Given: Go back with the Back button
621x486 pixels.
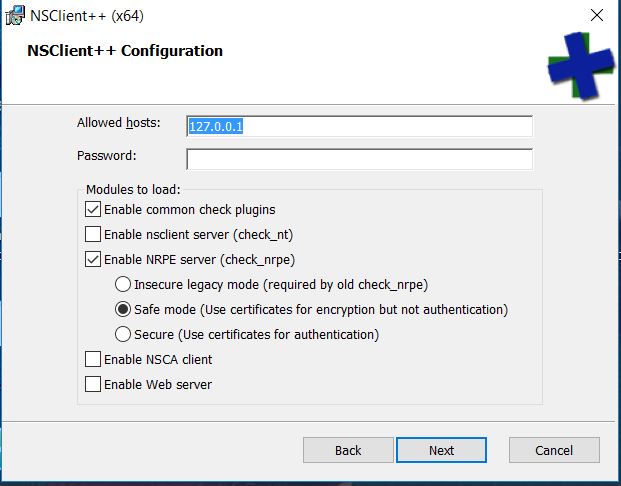Looking at the screenshot, I should click(348, 450).
